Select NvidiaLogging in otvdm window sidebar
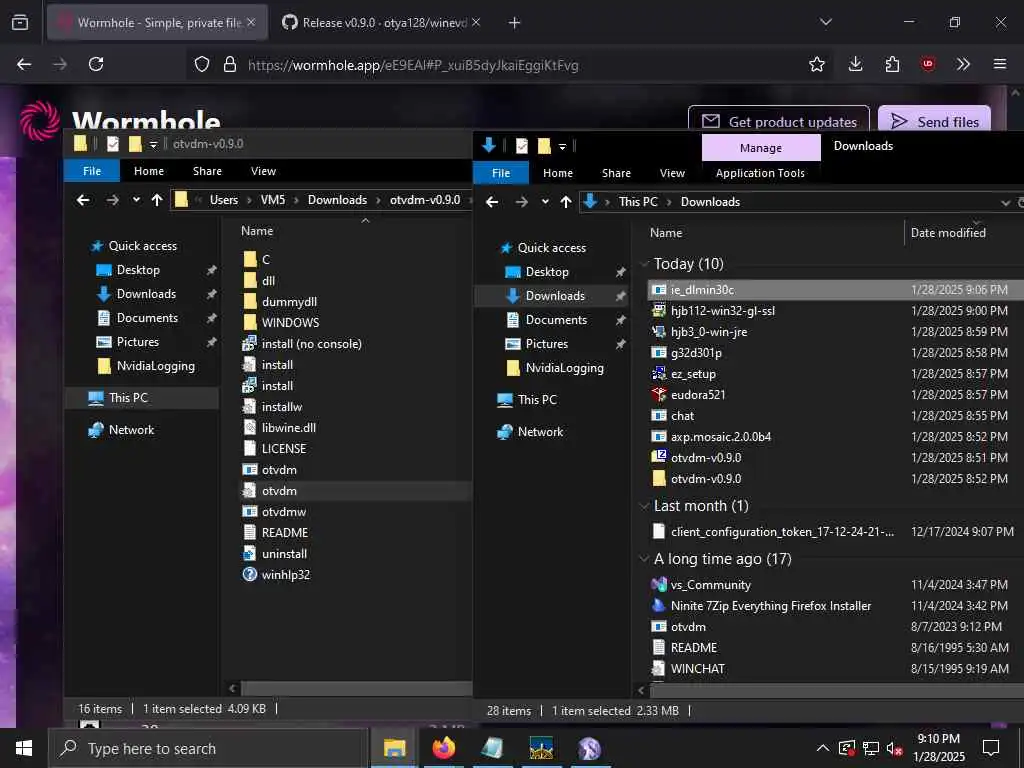Screen dimensions: 1024x768 click(x=155, y=366)
